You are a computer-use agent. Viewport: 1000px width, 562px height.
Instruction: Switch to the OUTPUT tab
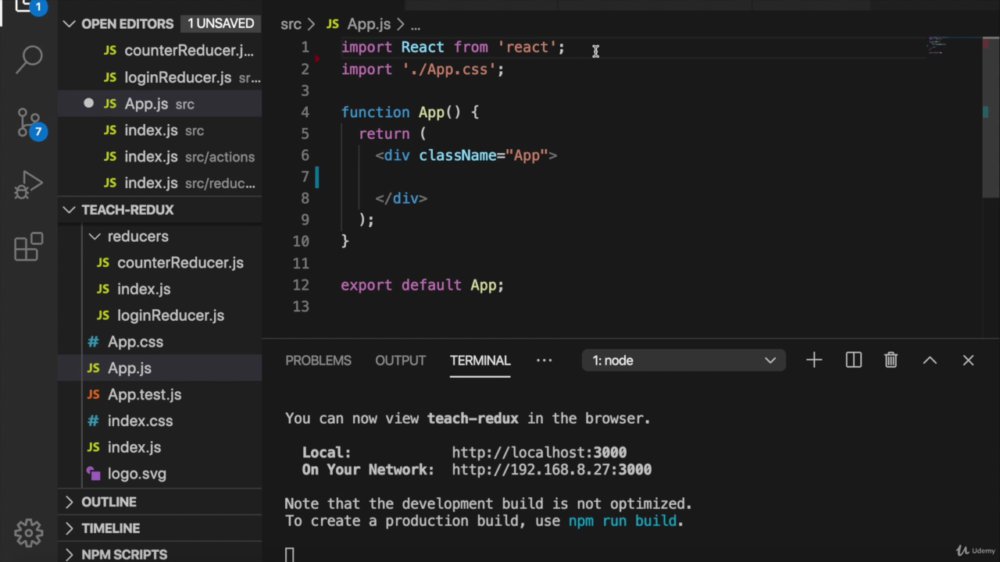point(400,360)
